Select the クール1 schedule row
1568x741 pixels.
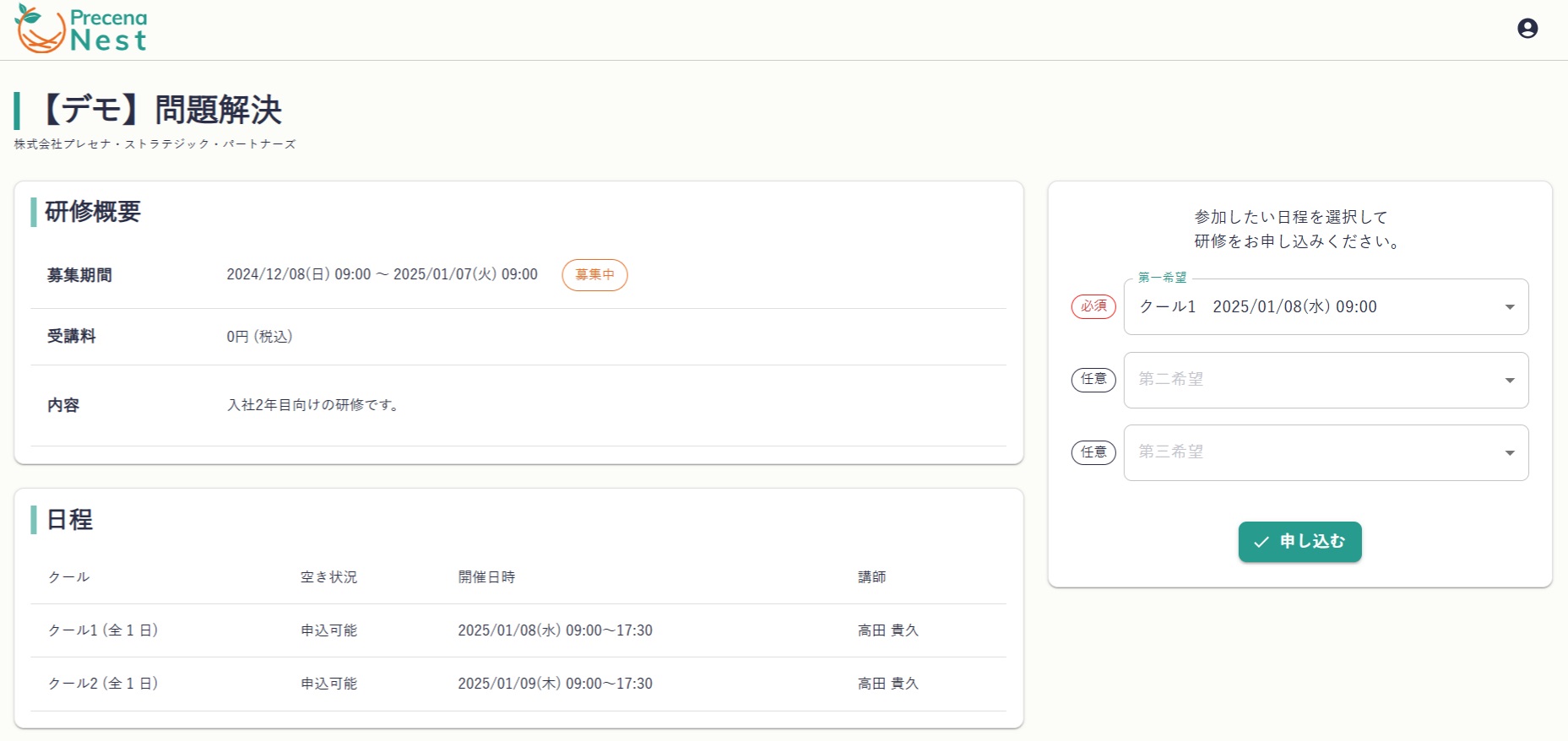coord(518,630)
